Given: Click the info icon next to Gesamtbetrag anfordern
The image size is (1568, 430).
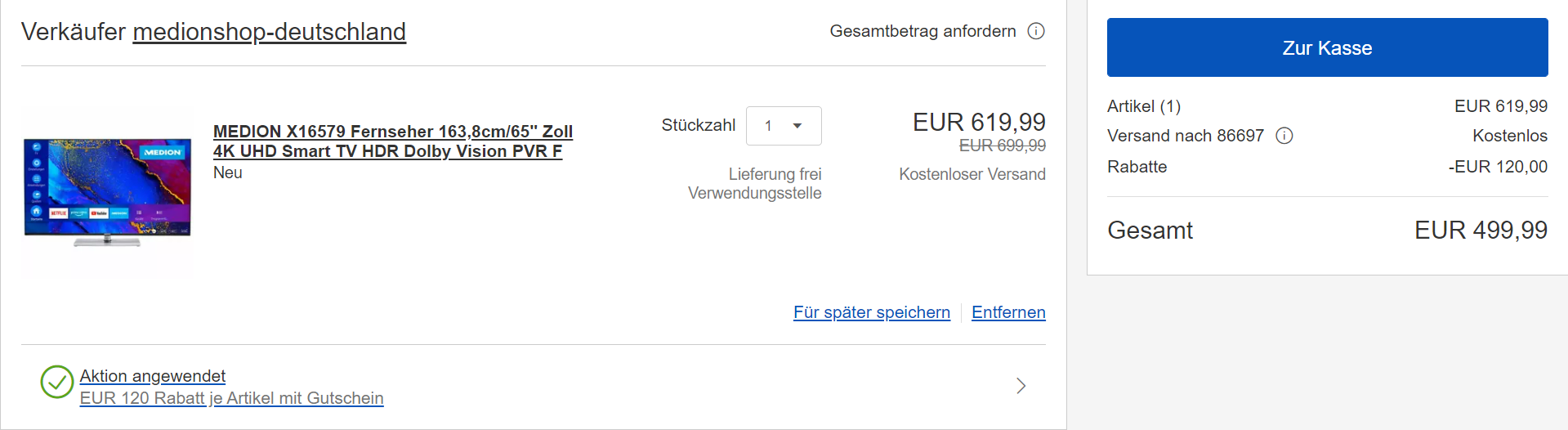Looking at the screenshot, I should pos(1036,31).
